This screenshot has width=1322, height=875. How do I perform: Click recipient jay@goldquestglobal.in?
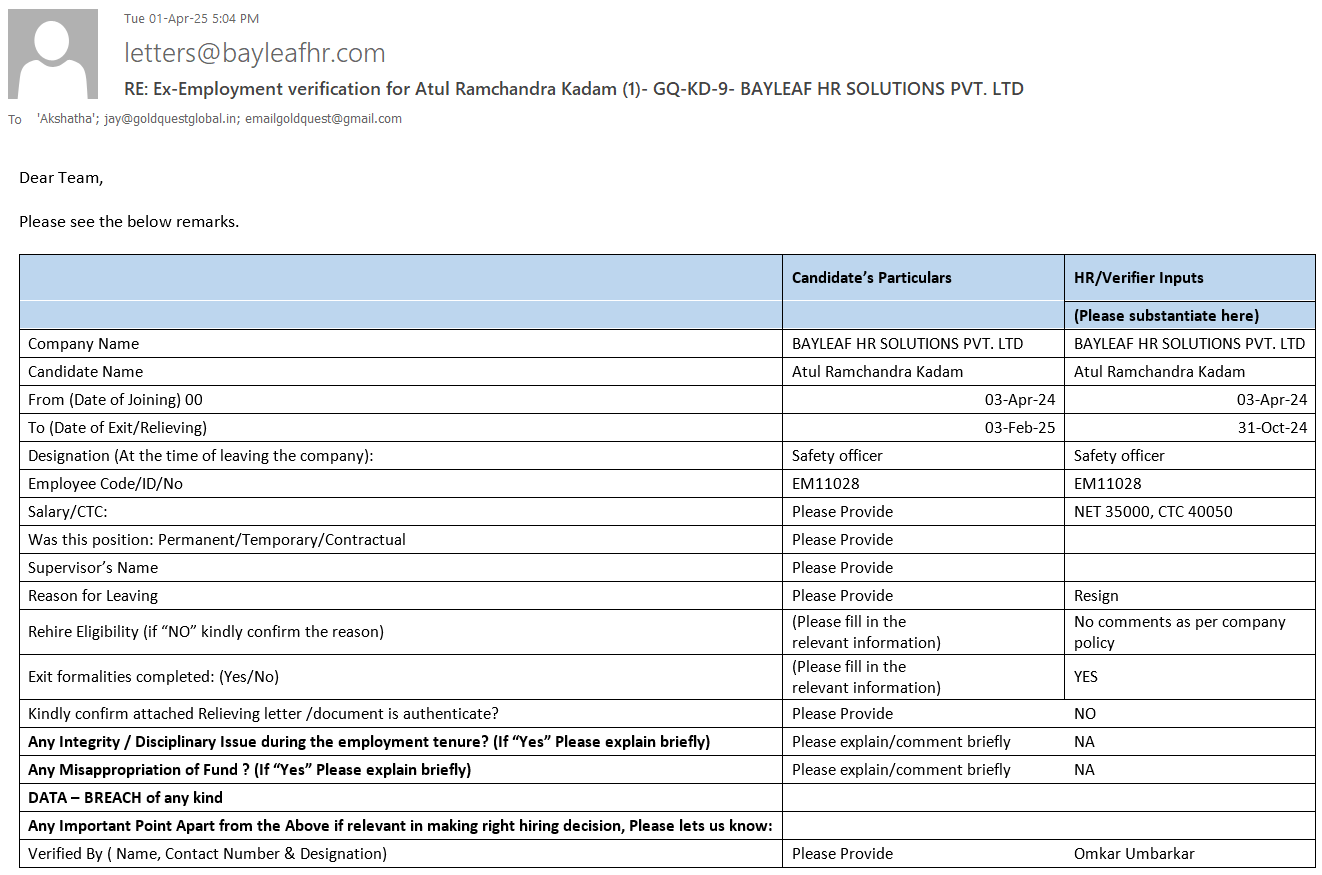point(171,119)
